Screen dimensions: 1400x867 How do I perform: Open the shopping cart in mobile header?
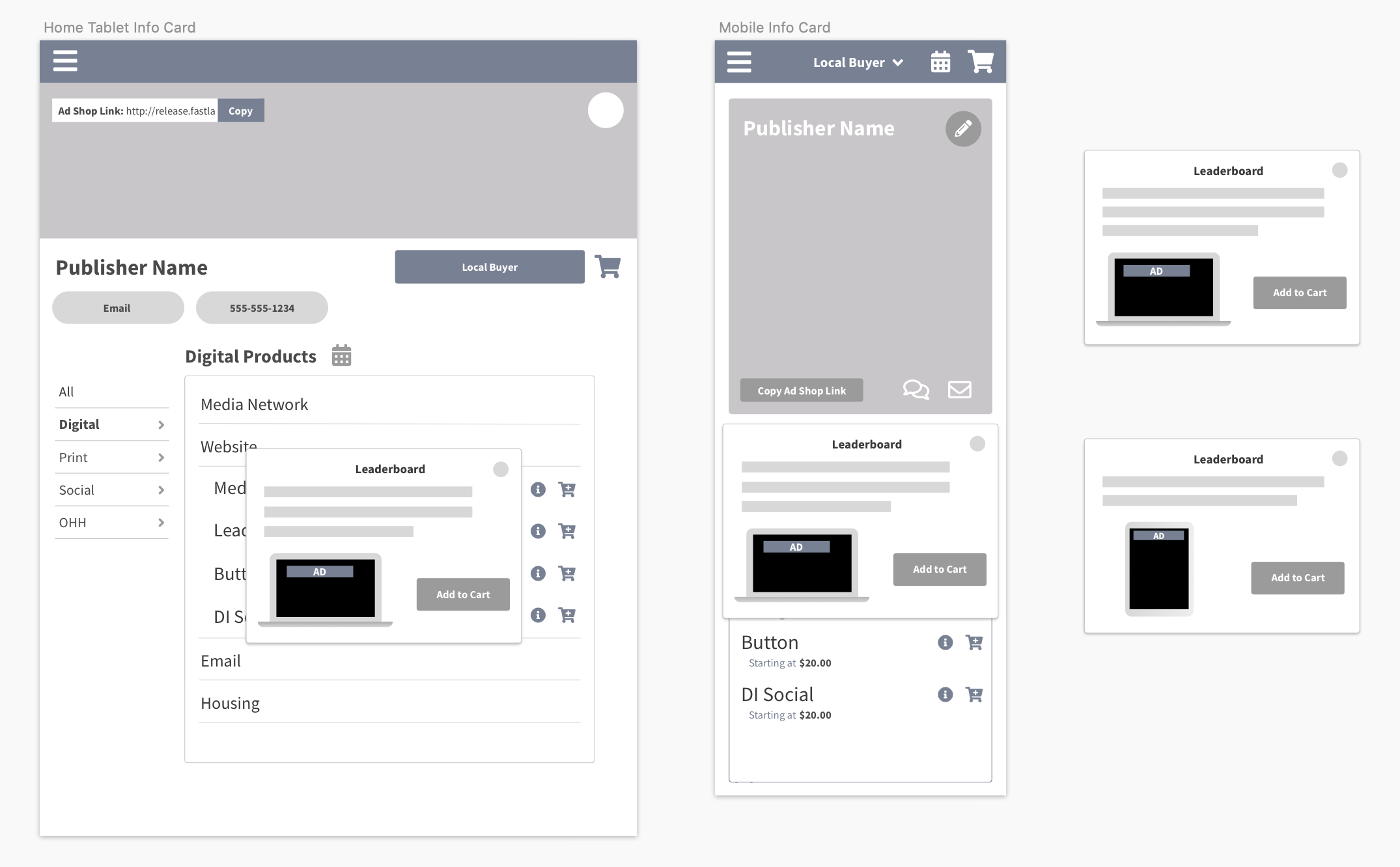pos(981,62)
